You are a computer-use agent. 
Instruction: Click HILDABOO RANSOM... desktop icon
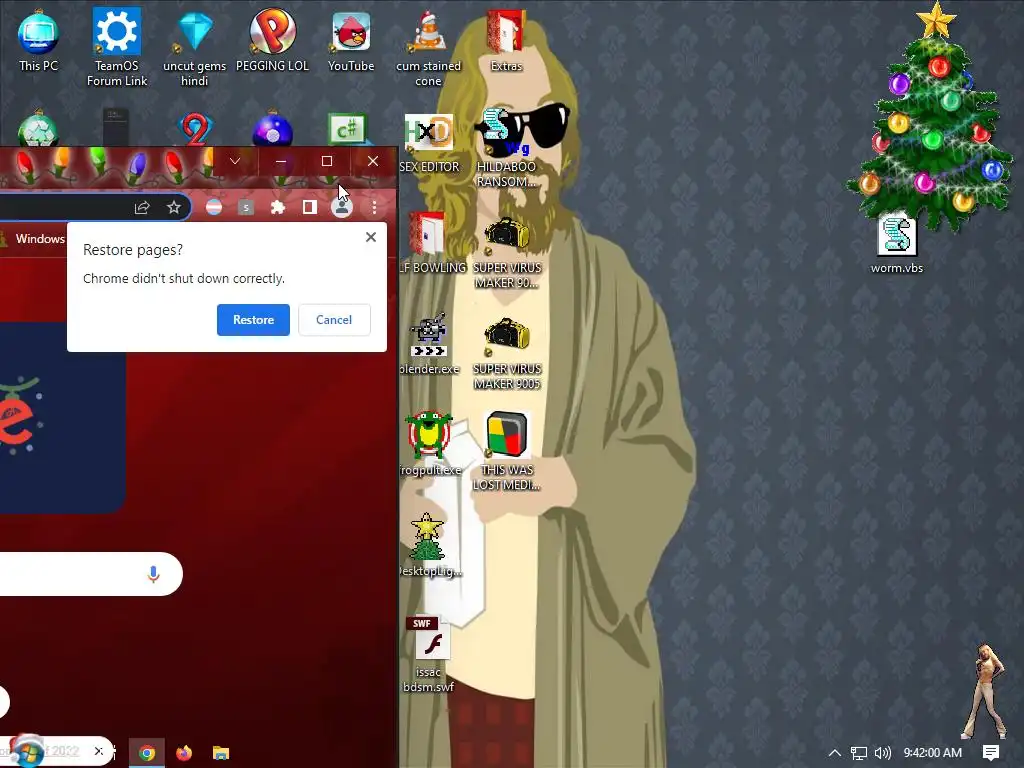click(x=507, y=149)
